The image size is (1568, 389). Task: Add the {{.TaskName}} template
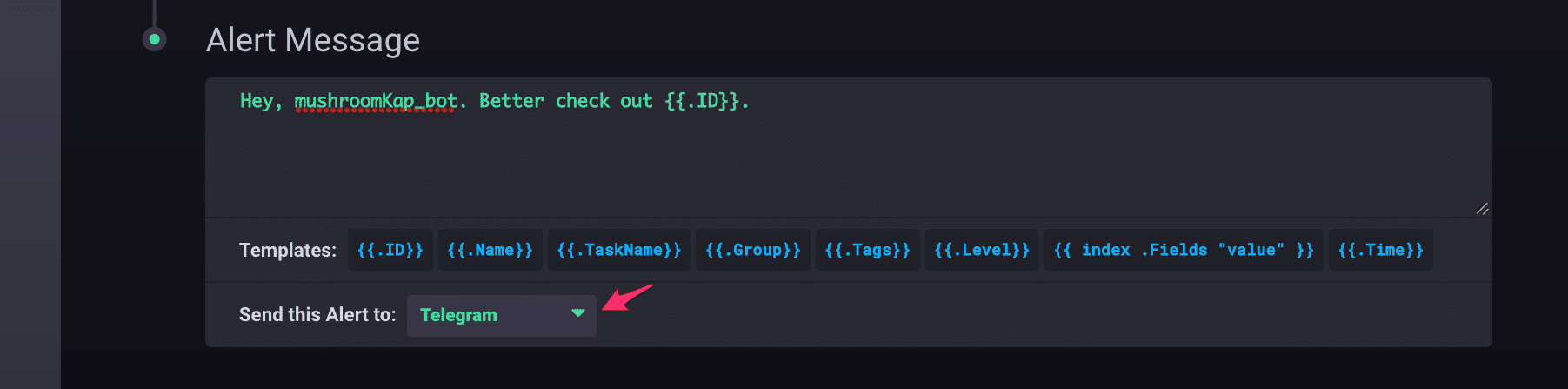(x=618, y=251)
